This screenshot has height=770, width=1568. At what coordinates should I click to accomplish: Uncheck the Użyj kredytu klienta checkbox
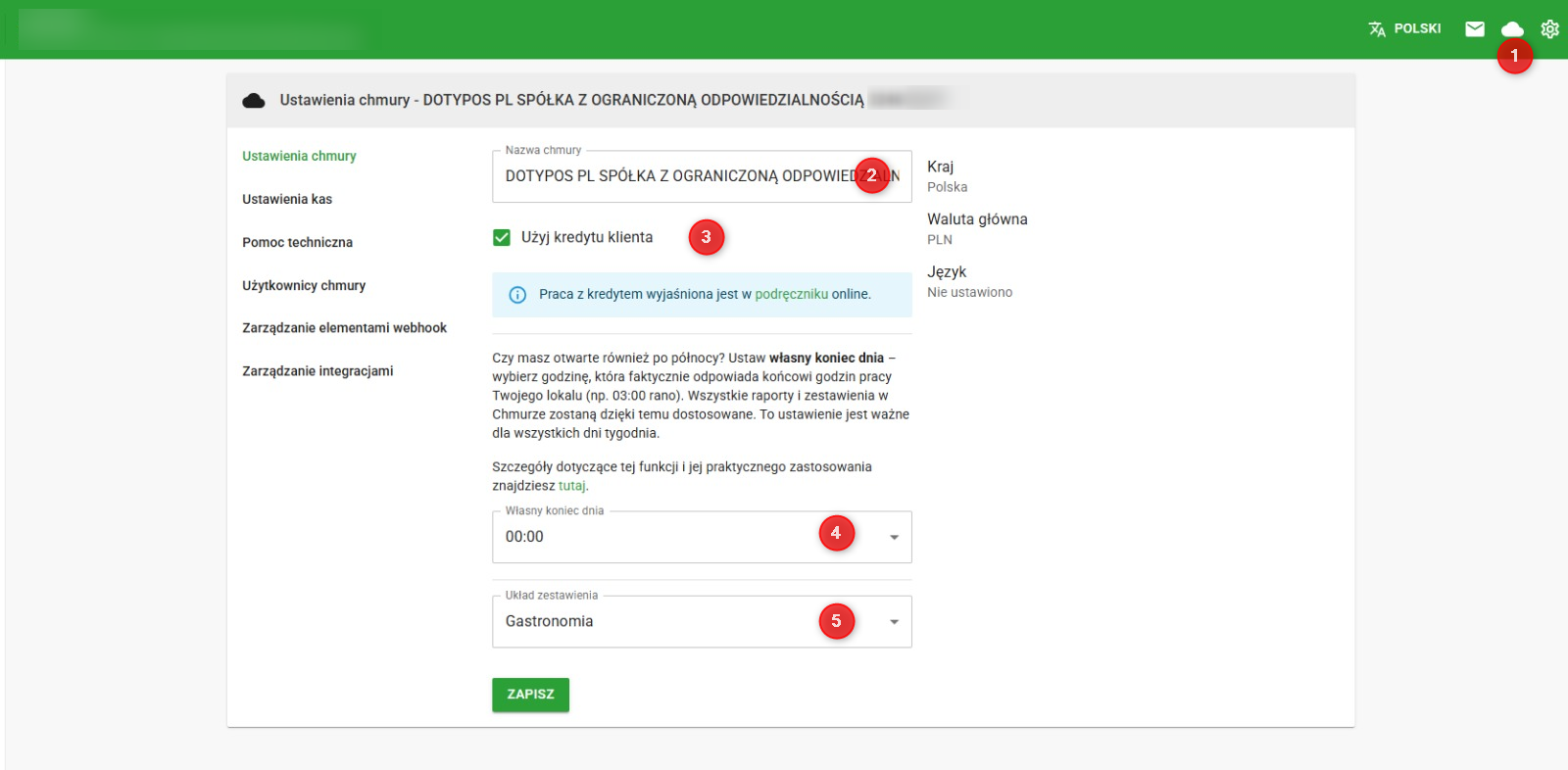coord(502,237)
